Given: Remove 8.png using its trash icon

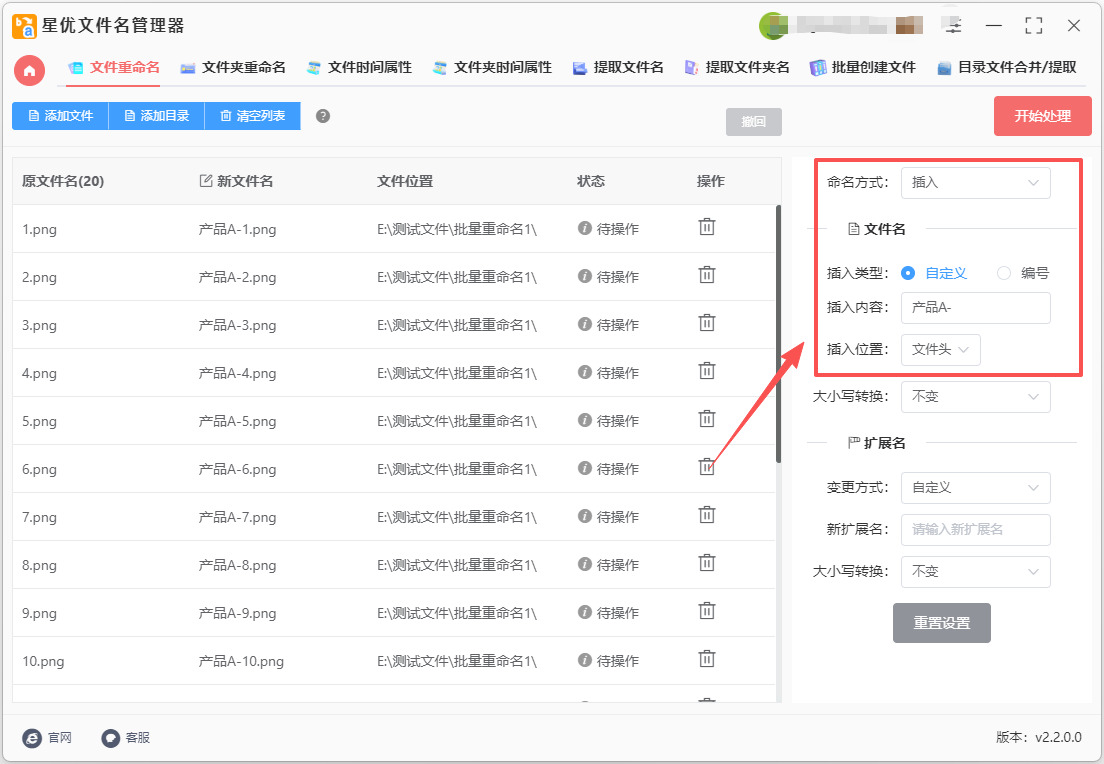Looking at the screenshot, I should coord(706,563).
